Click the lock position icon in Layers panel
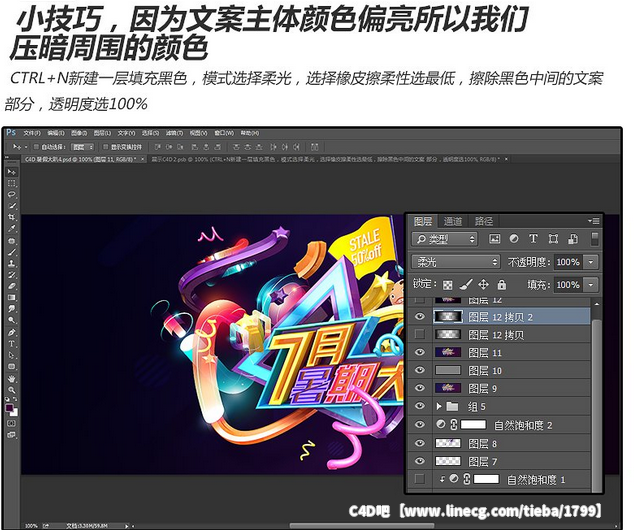The image size is (635, 530). (483, 285)
